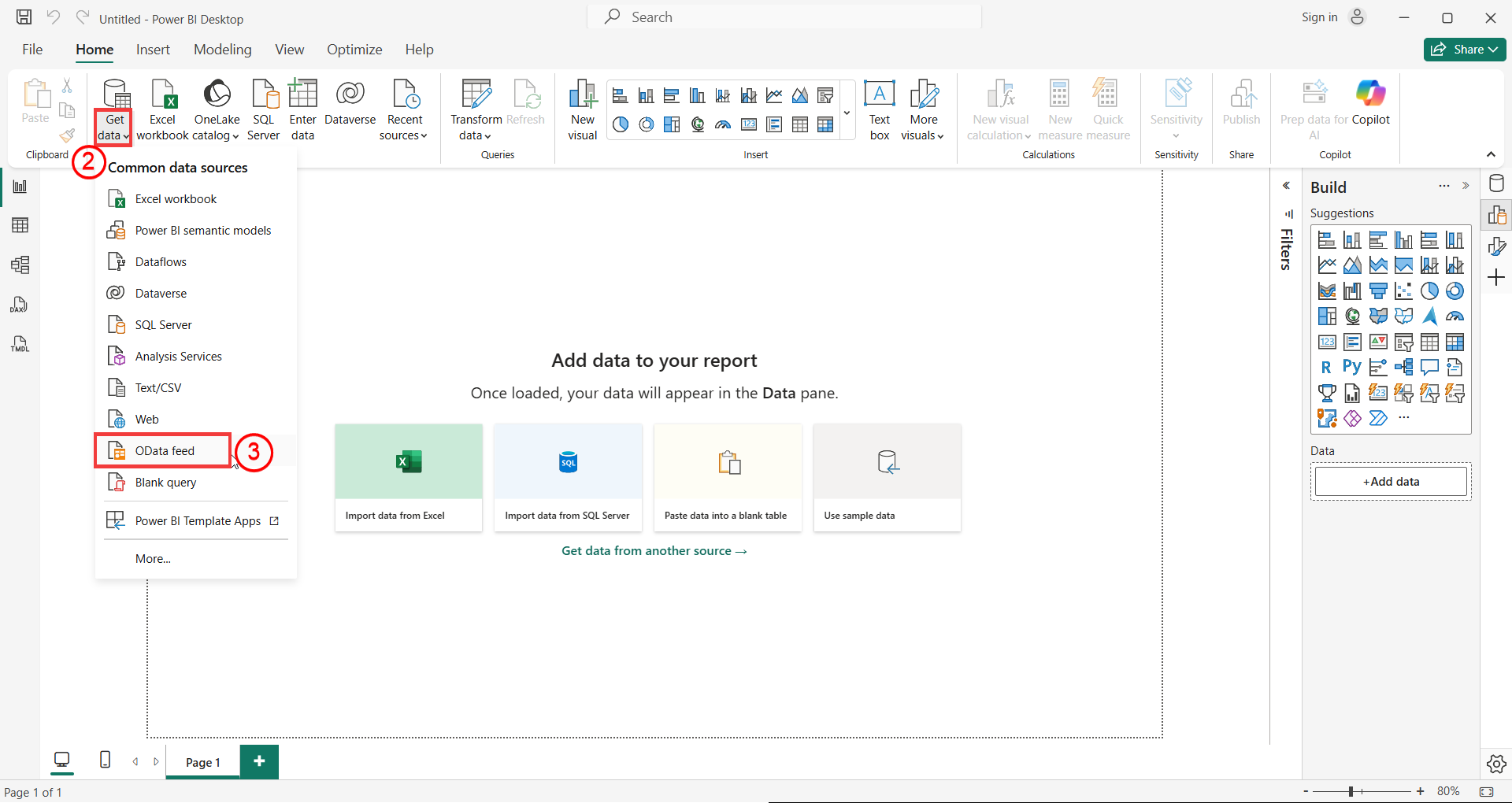1512x803 pixels.
Task: Switch to desktop layout view
Action: tap(61, 760)
